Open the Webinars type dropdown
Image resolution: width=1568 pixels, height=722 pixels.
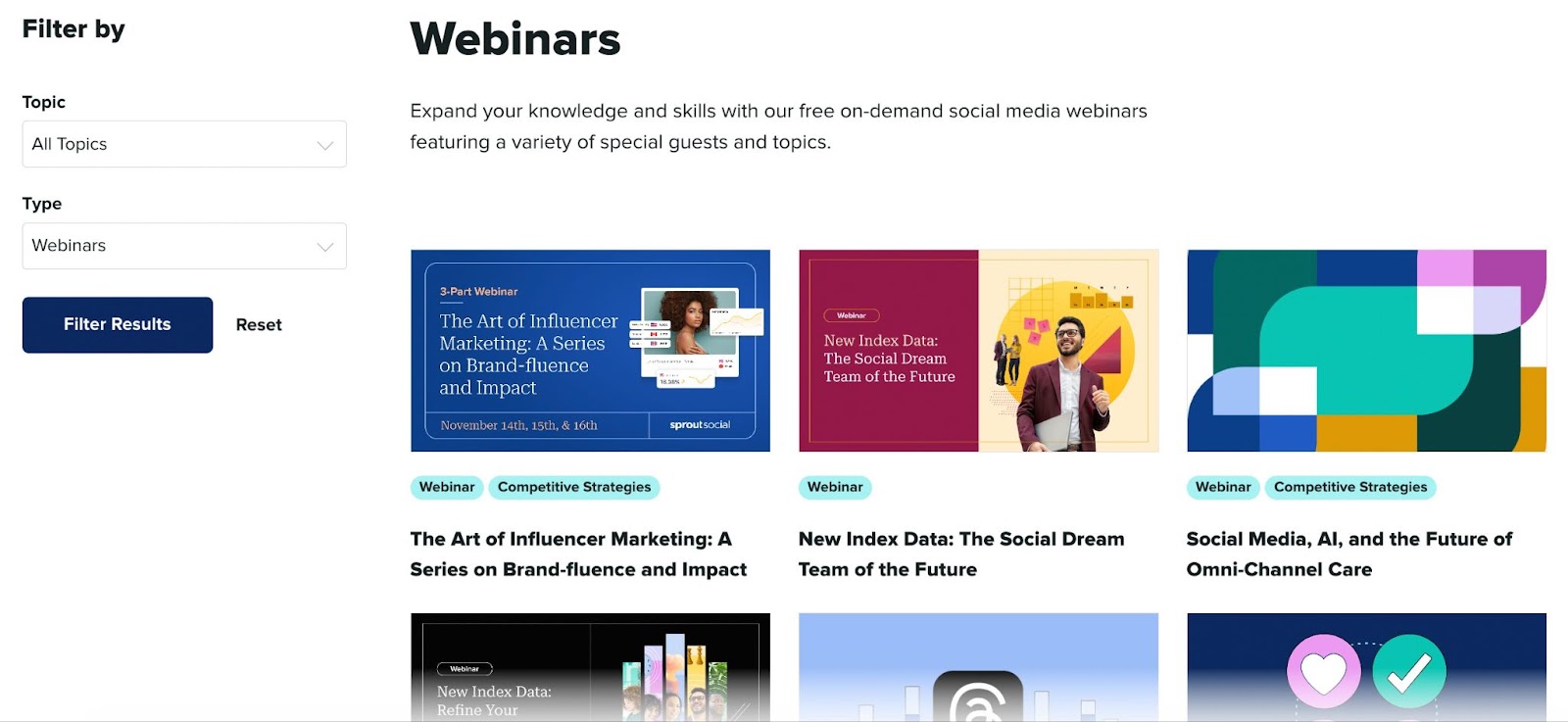click(x=184, y=246)
